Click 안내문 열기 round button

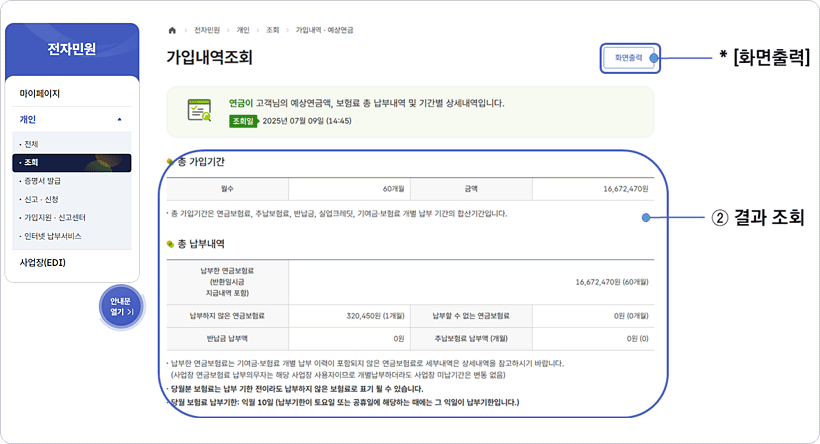click(x=121, y=307)
